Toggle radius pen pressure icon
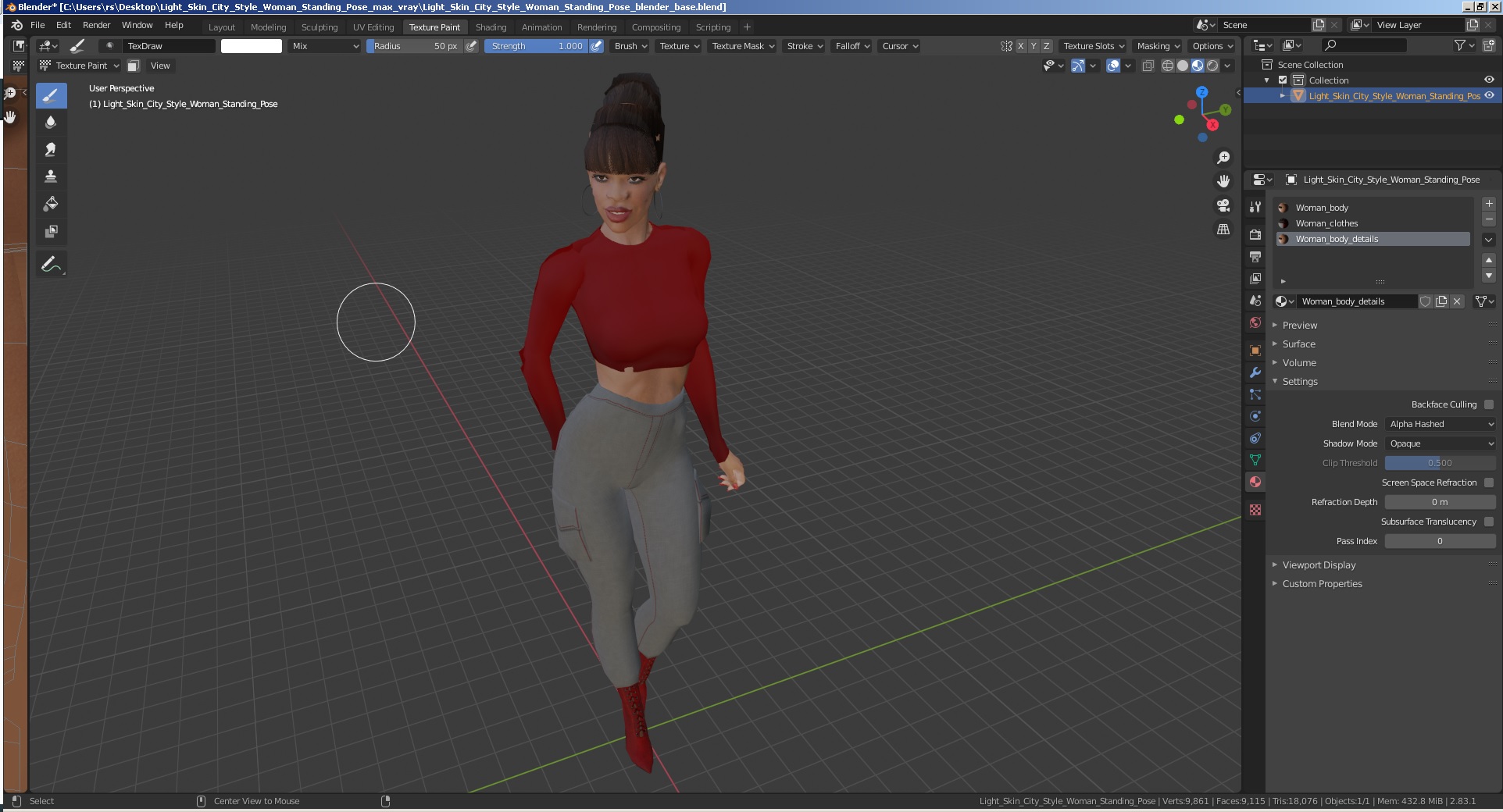Screen dimensions: 1503x812 point(471,46)
